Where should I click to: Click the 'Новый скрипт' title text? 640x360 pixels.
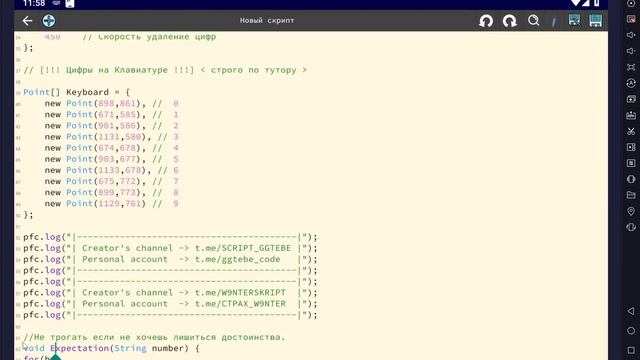pyautogui.click(x=267, y=20)
